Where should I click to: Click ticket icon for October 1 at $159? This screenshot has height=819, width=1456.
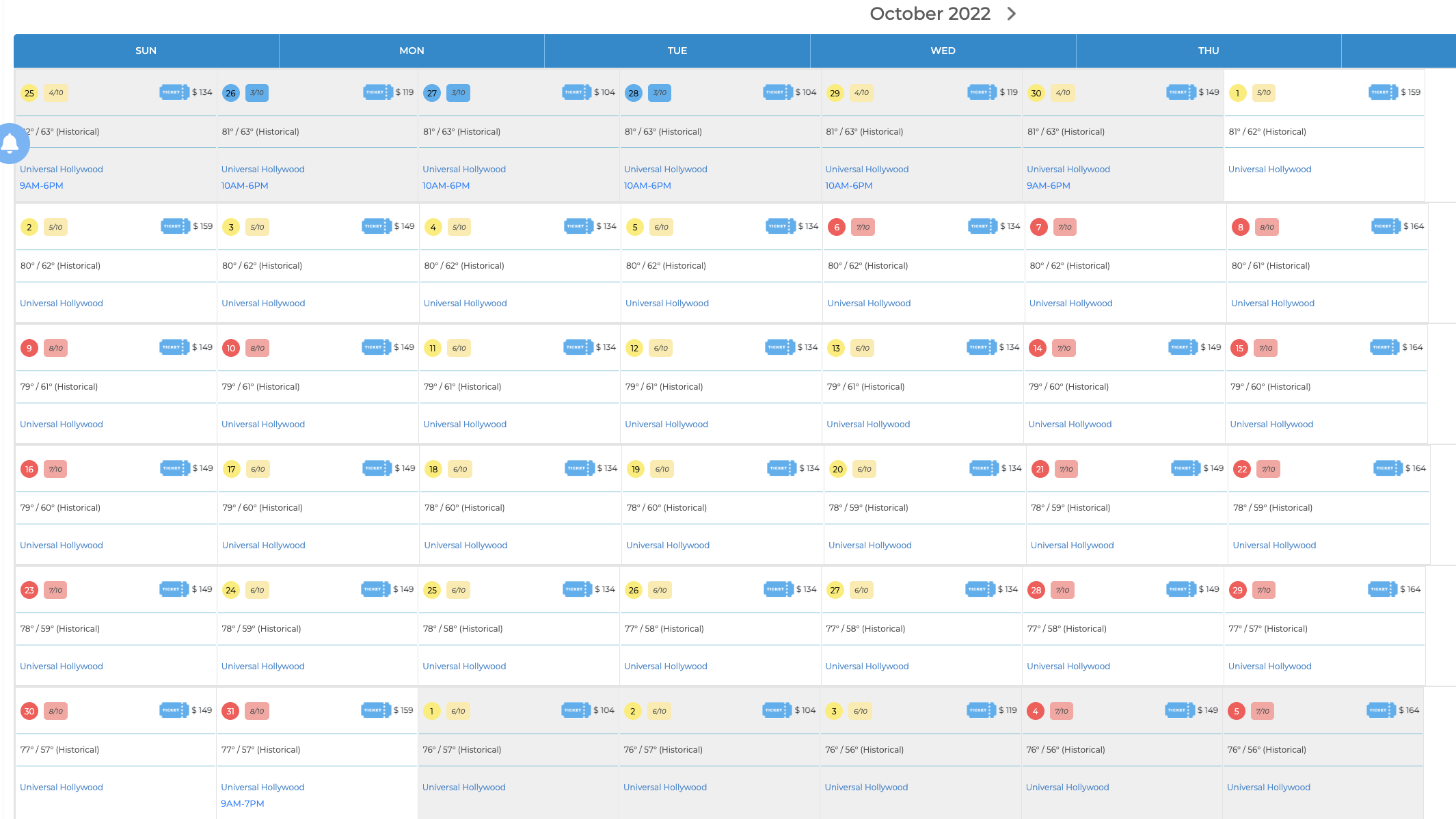1383,92
